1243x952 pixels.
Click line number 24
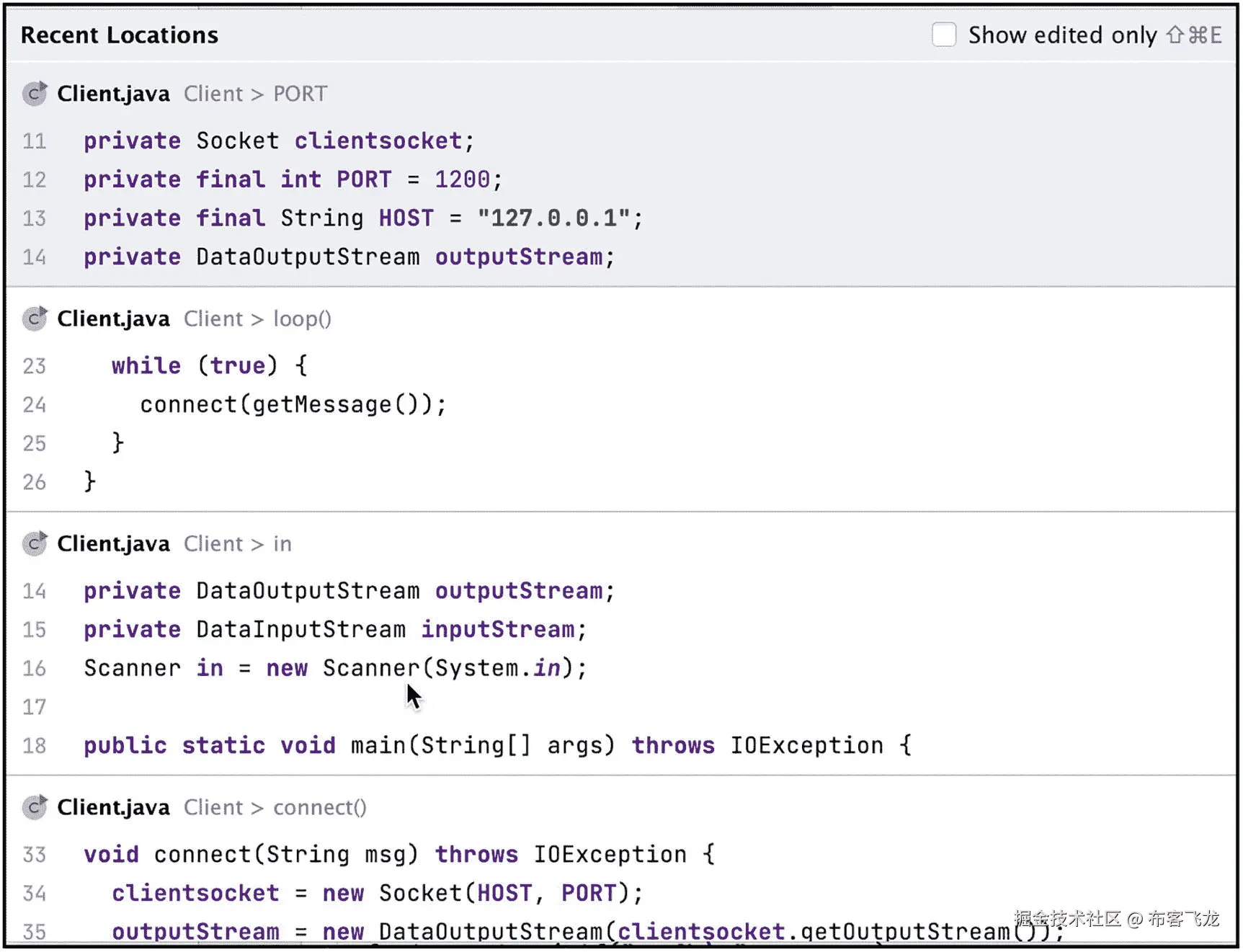point(34,405)
